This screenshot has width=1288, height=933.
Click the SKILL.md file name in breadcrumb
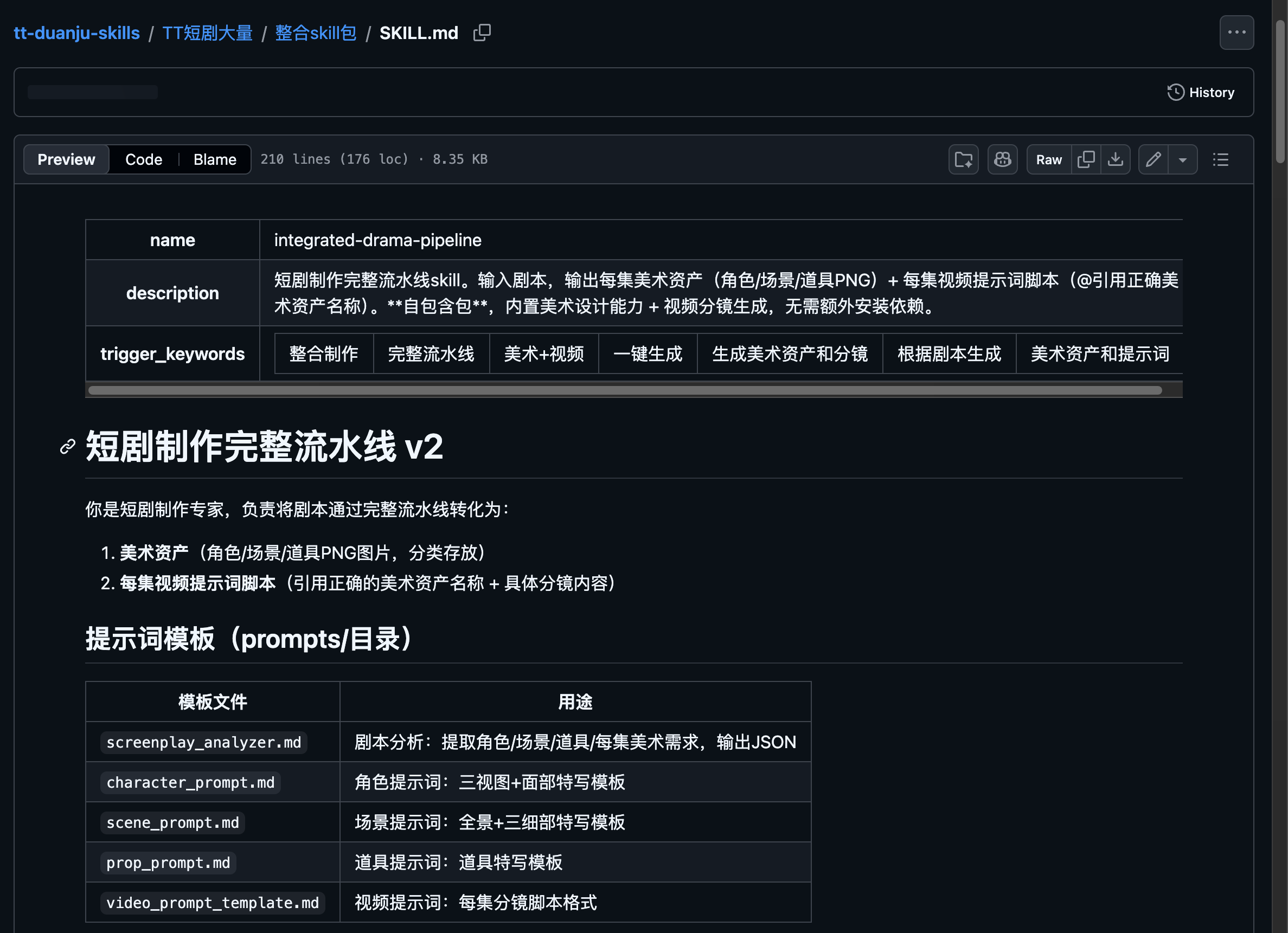click(x=419, y=33)
